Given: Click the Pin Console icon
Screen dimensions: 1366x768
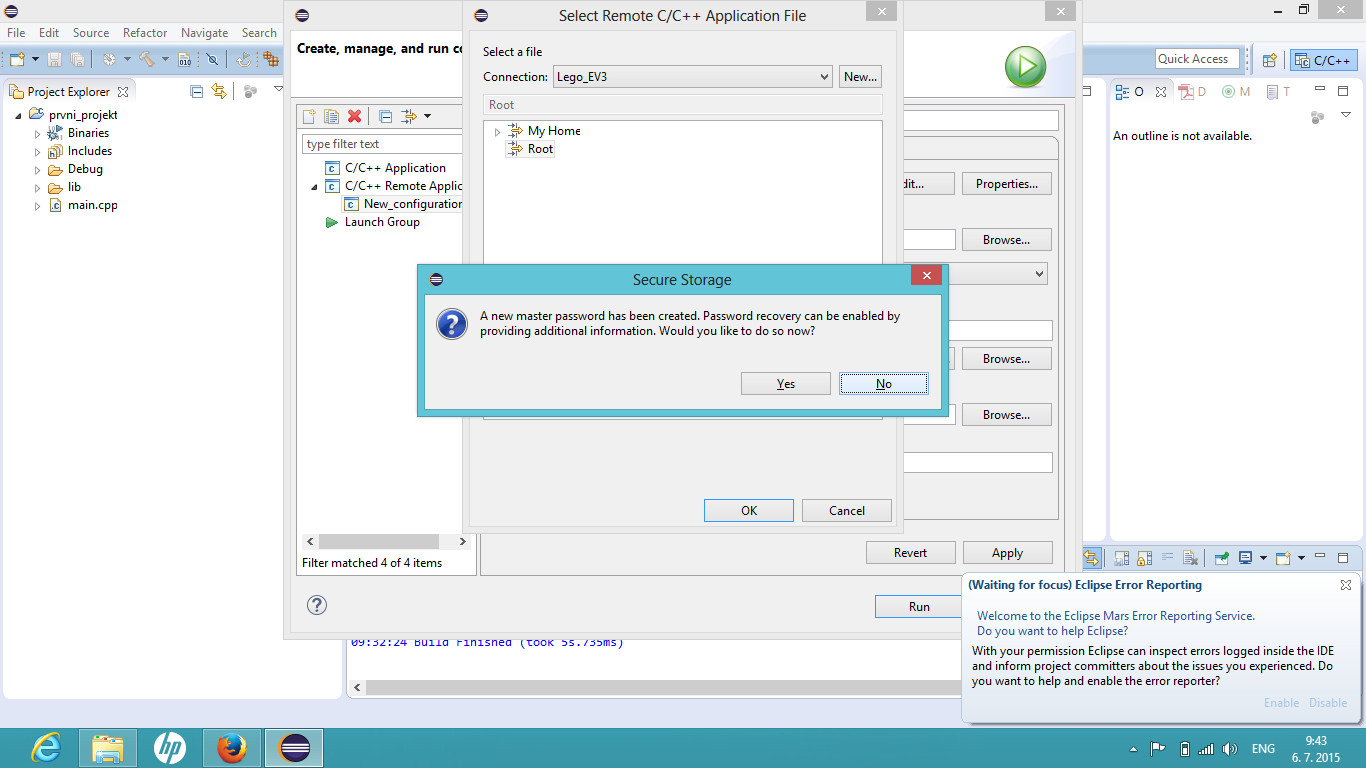Looking at the screenshot, I should [x=1221, y=558].
